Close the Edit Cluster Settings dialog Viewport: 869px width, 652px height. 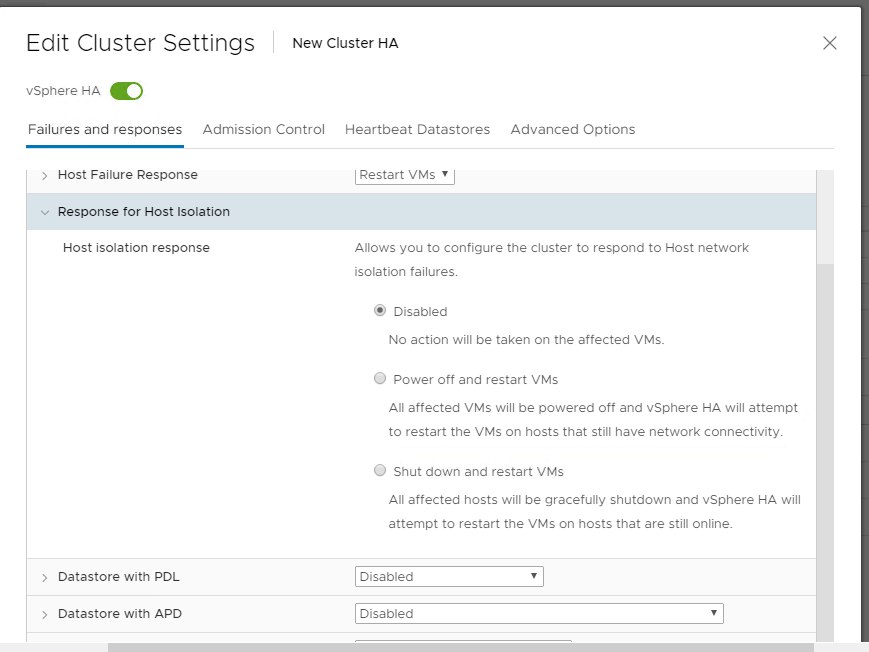coord(829,43)
